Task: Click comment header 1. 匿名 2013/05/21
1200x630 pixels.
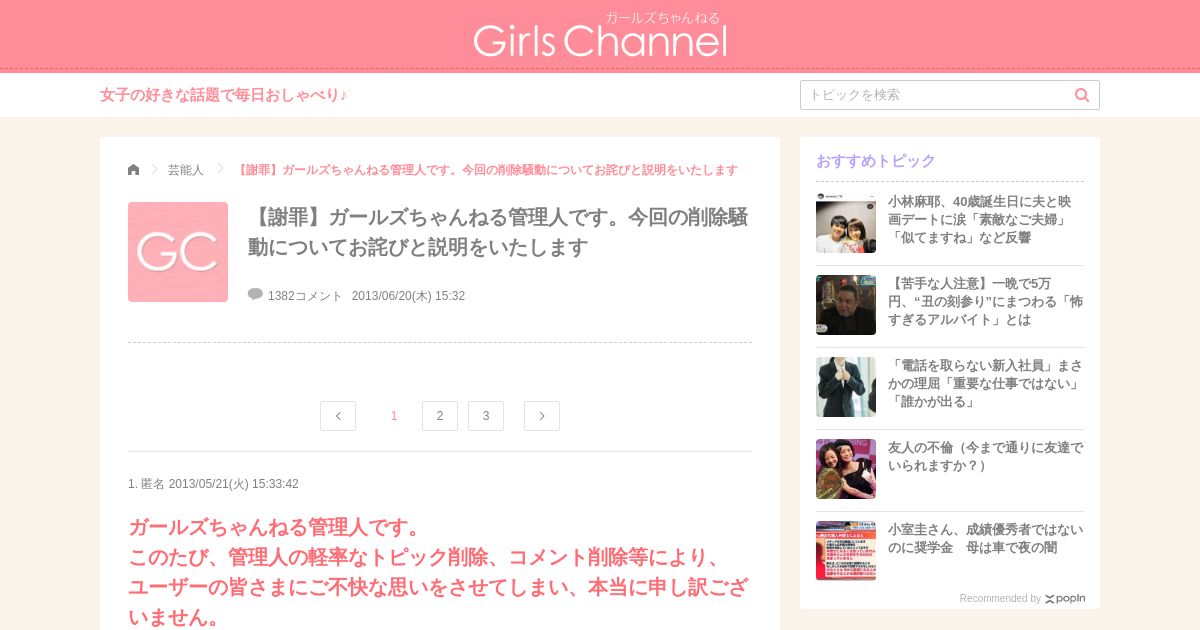Action: (x=213, y=484)
